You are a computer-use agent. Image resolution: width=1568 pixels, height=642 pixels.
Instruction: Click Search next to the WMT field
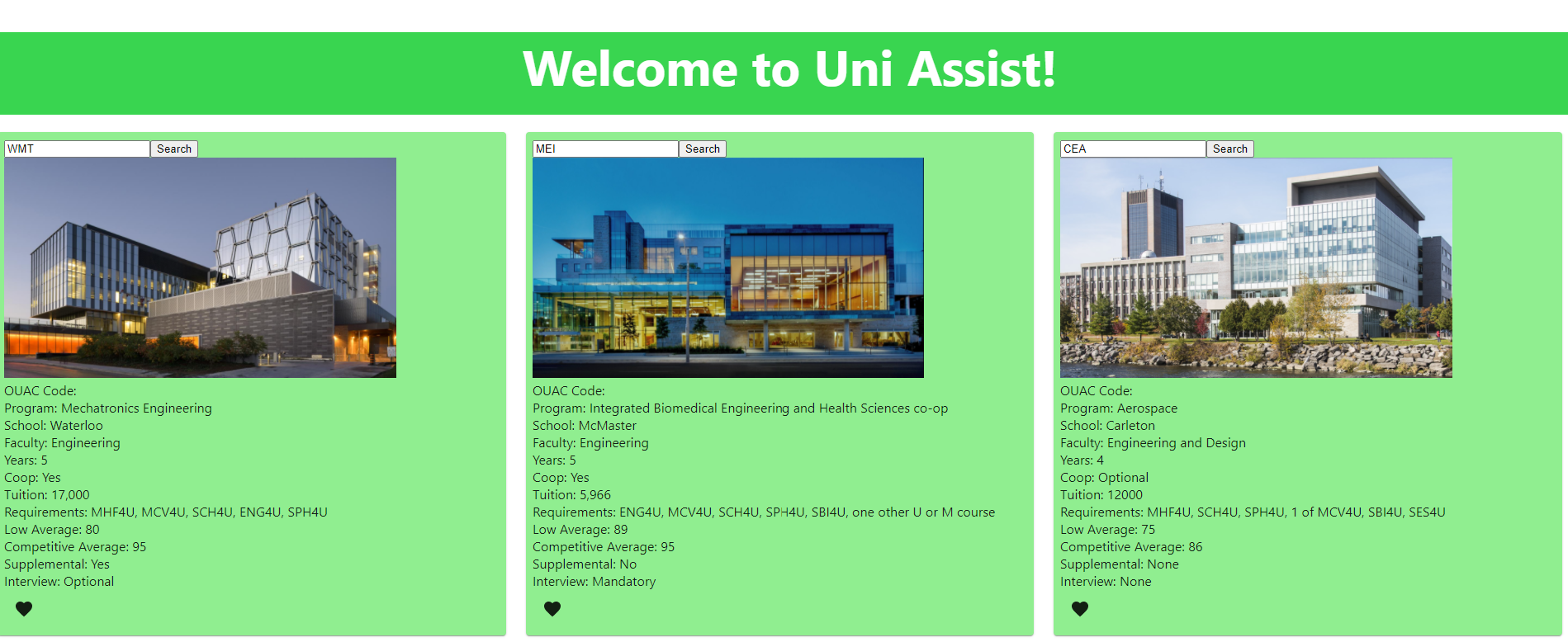174,149
